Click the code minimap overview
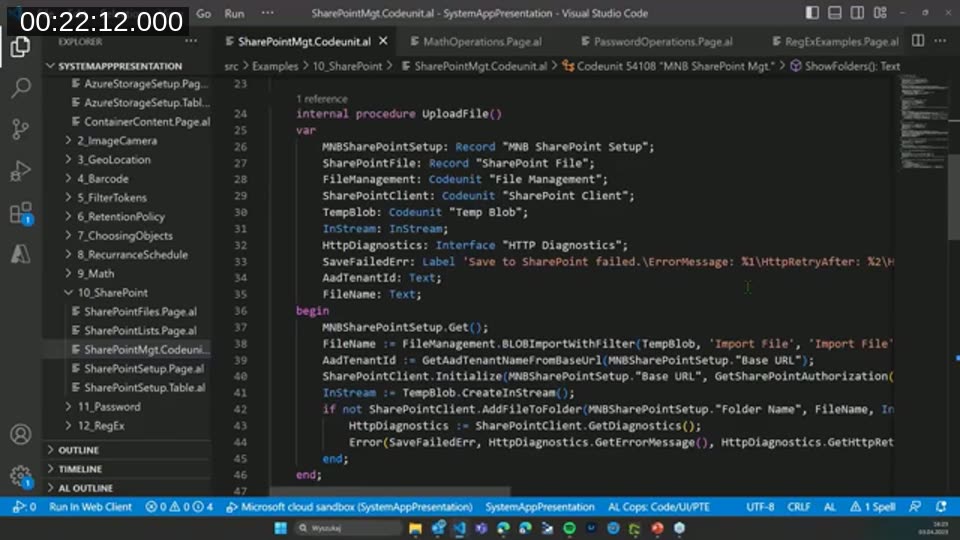The image size is (960, 540). [x=923, y=122]
